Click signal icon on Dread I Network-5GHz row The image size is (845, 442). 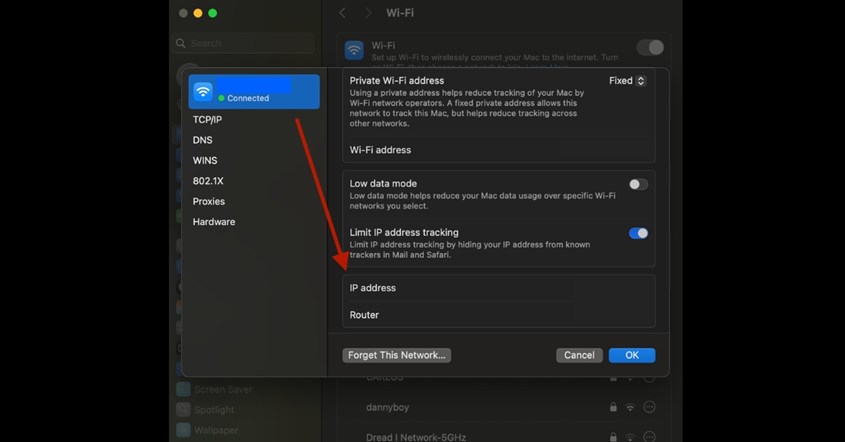point(630,437)
